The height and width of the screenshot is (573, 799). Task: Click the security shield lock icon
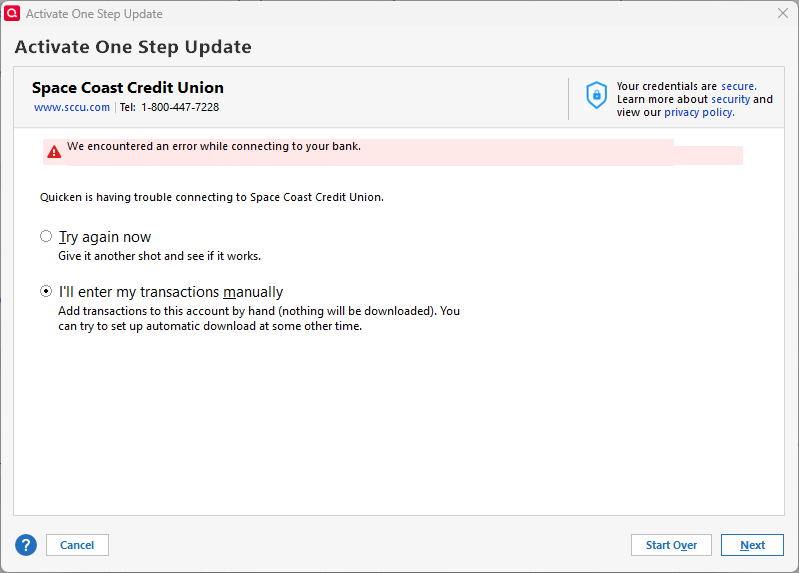pos(596,95)
